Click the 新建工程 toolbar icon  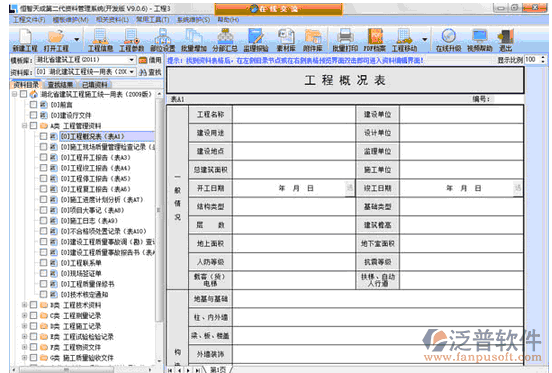tap(25, 40)
